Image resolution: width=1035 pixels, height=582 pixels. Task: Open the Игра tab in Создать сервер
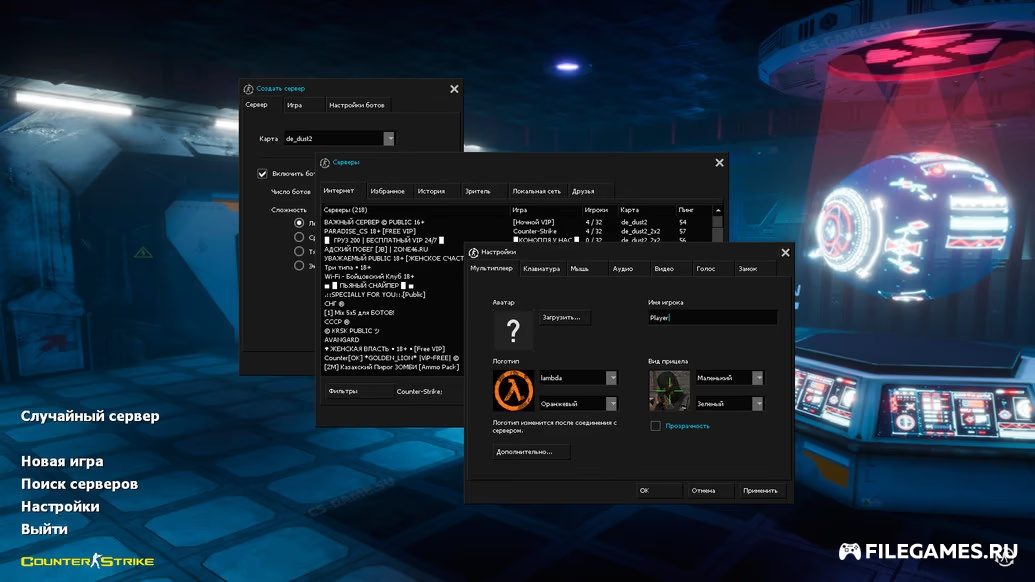tap(303, 105)
